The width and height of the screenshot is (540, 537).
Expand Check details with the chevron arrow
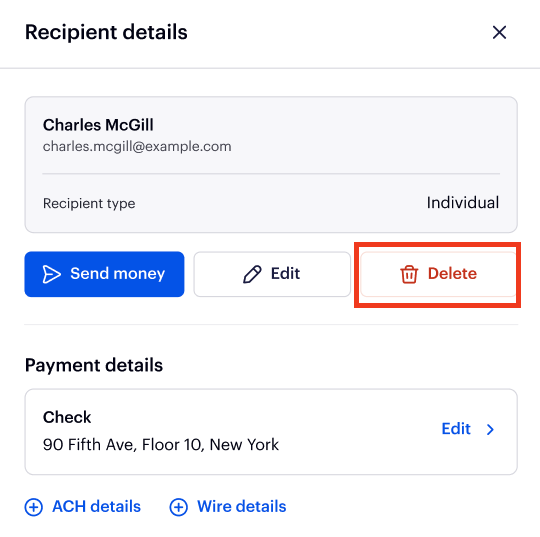tap(490, 429)
